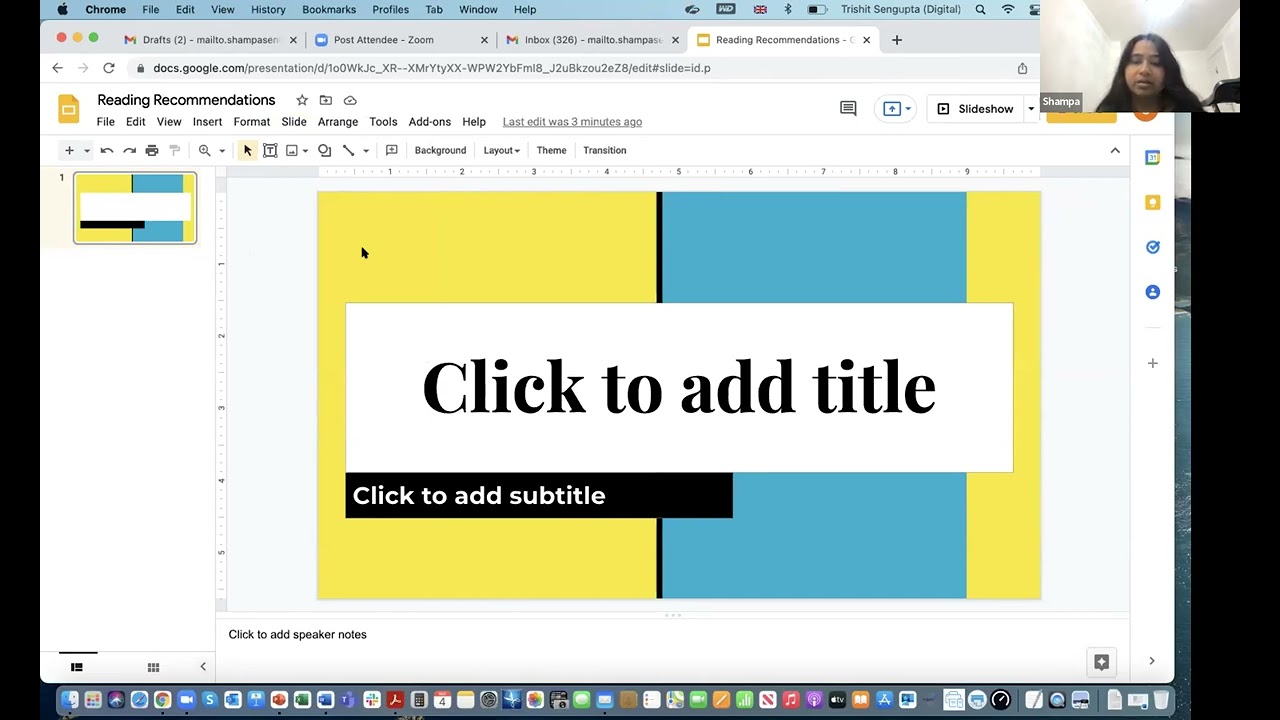Select the shape tool
This screenshot has width=1280, height=720.
pos(325,150)
